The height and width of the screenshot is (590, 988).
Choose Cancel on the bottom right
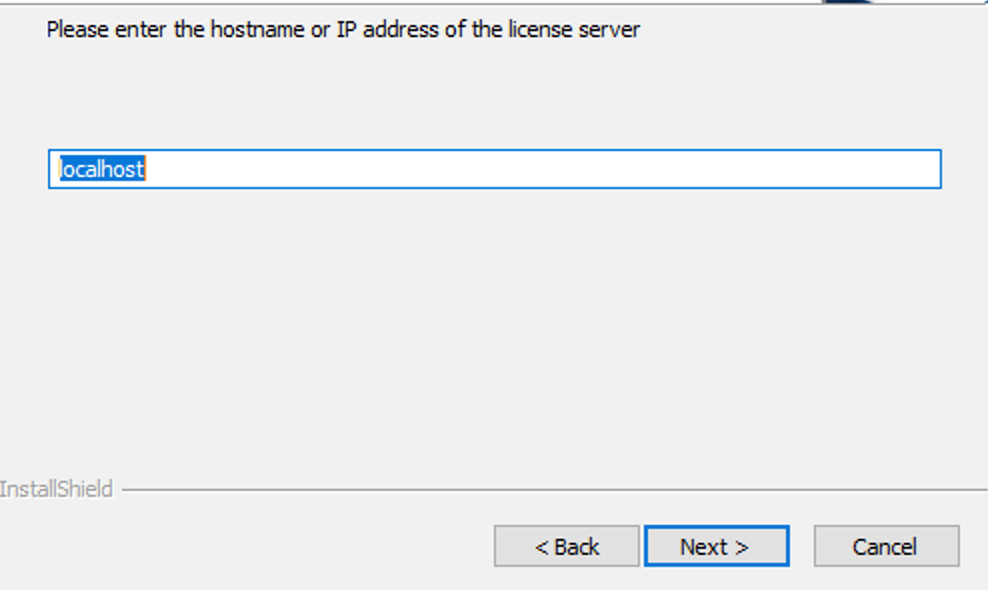(x=885, y=546)
